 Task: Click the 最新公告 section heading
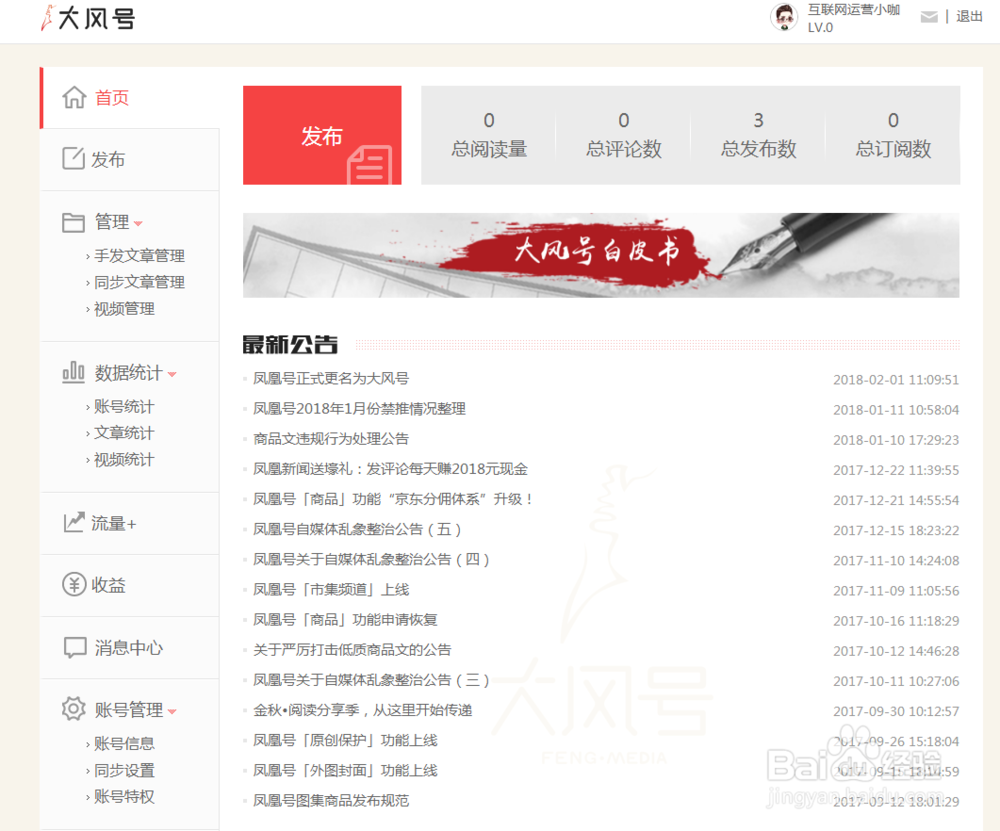point(290,345)
